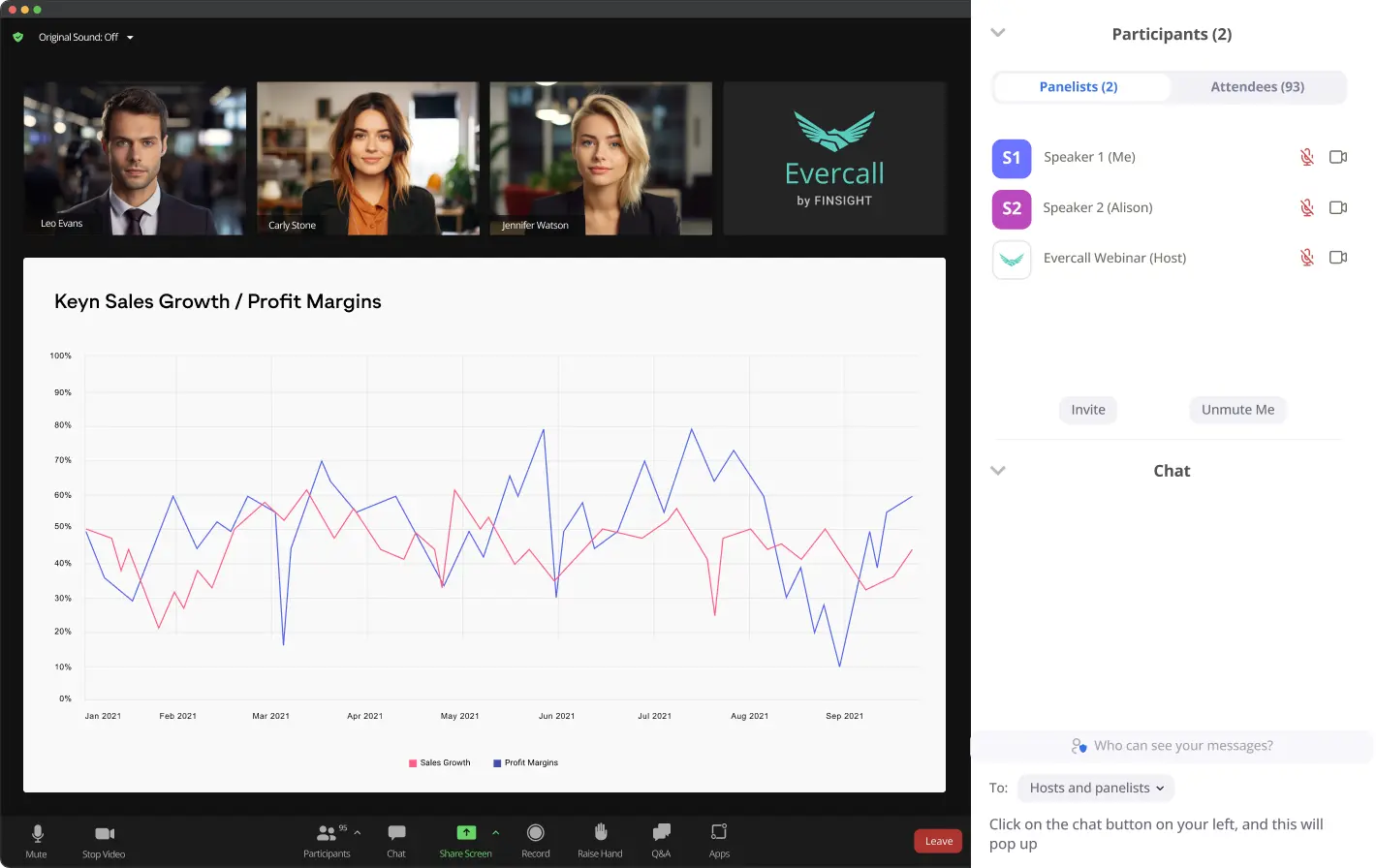Click the Mute microphone icon

pyautogui.click(x=37, y=833)
